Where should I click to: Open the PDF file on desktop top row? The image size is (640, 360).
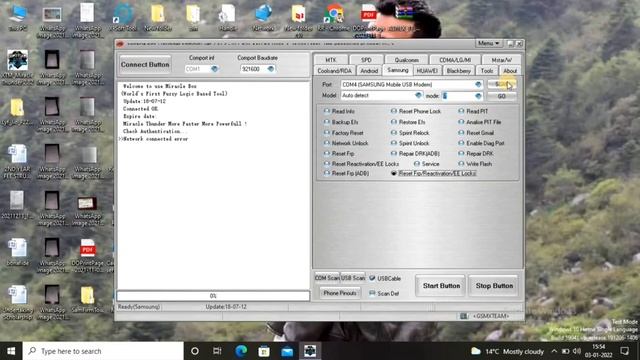[x=368, y=18]
